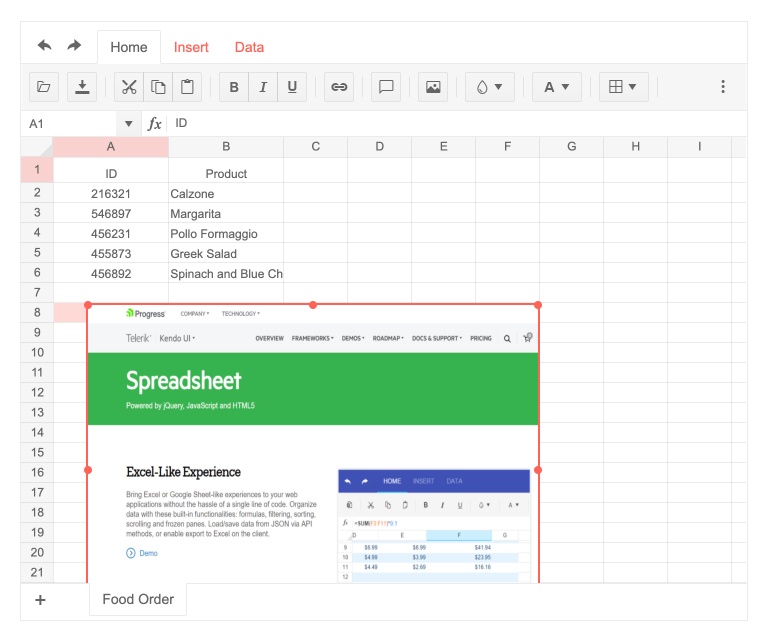Switch to the Insert tab
The image size is (770, 641).
(191, 47)
